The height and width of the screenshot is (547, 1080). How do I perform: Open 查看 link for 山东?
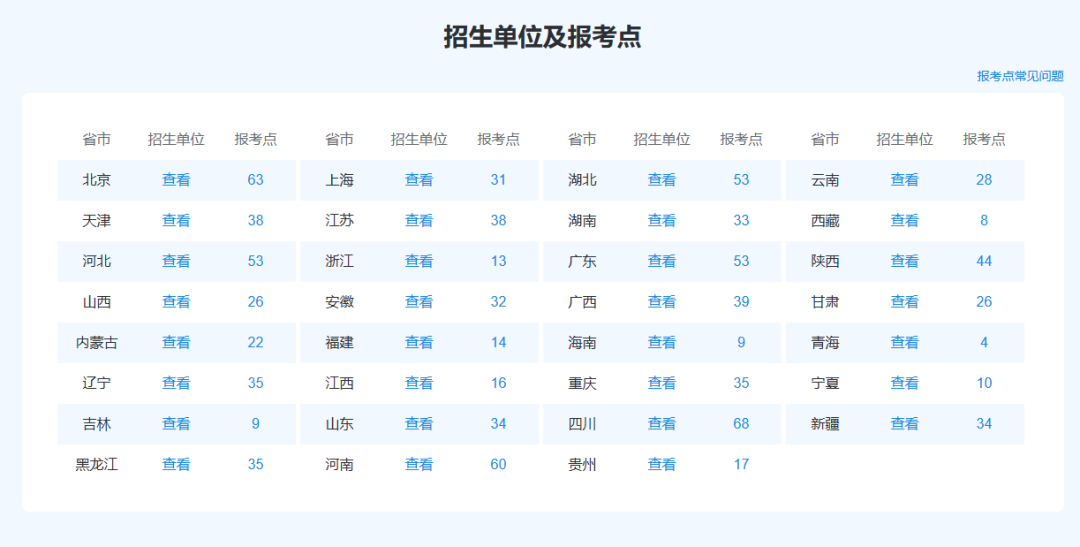click(419, 424)
